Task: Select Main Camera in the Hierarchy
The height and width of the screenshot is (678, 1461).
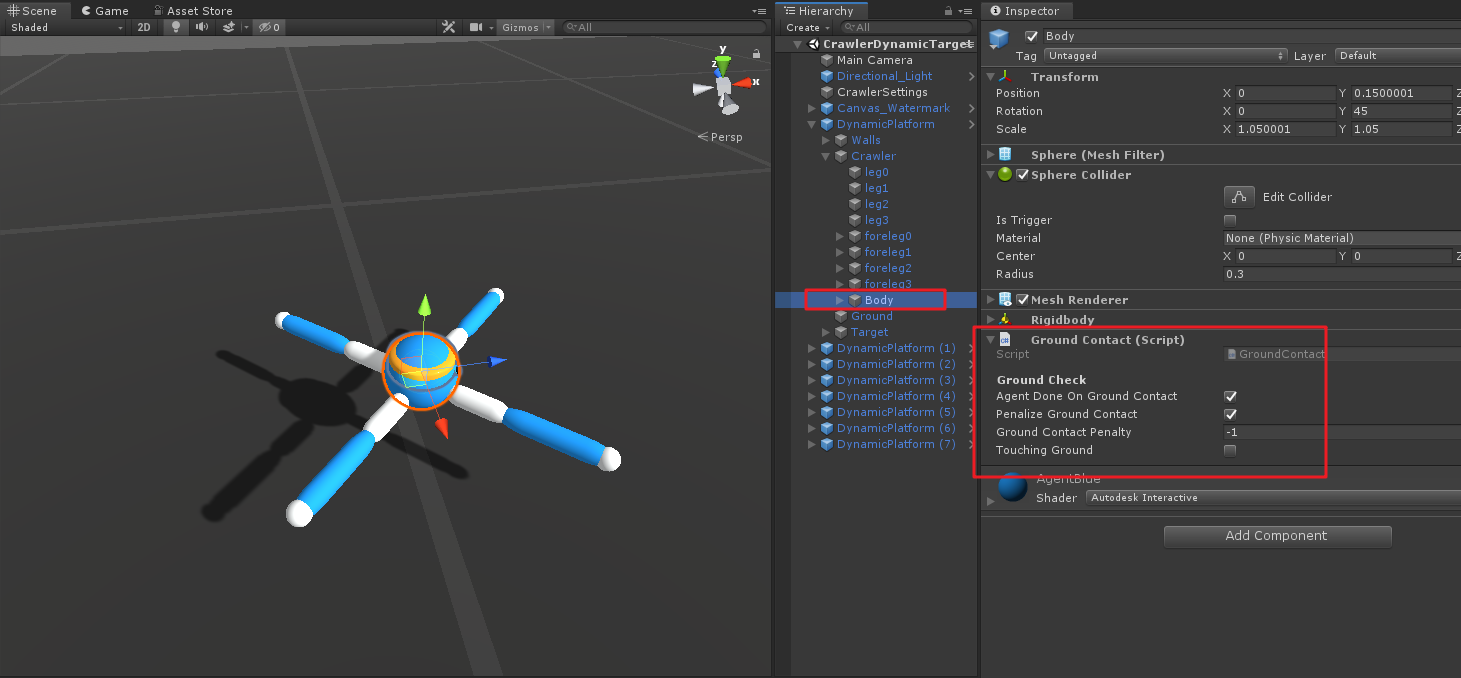Action: [874, 60]
